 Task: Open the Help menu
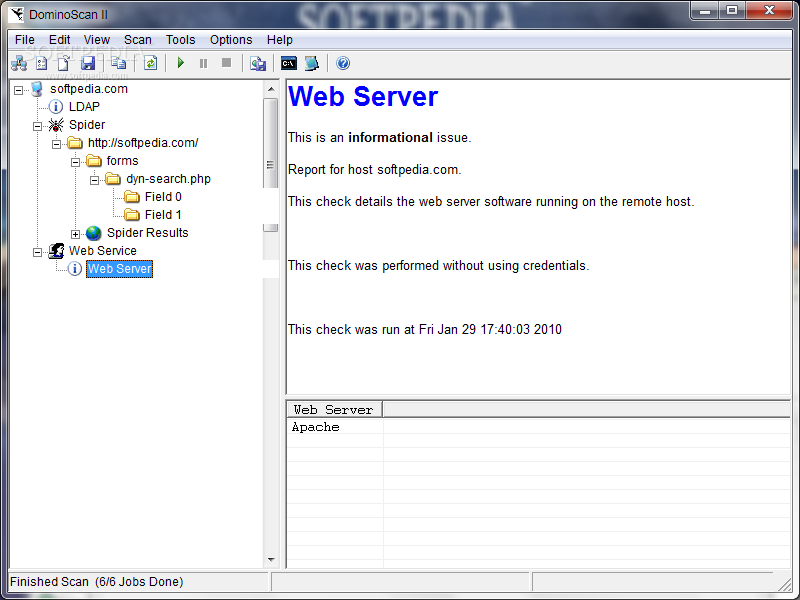(x=280, y=40)
